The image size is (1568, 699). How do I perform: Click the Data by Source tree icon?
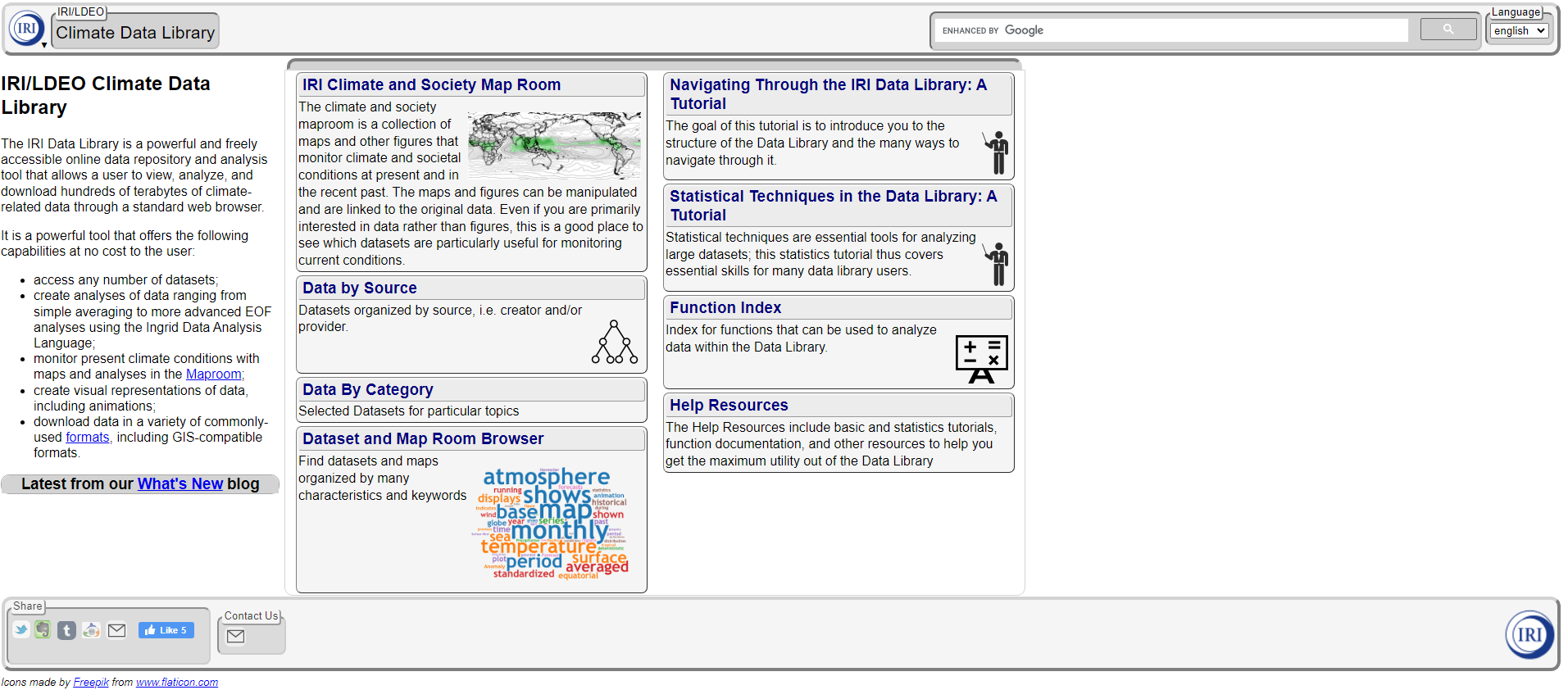tap(615, 343)
